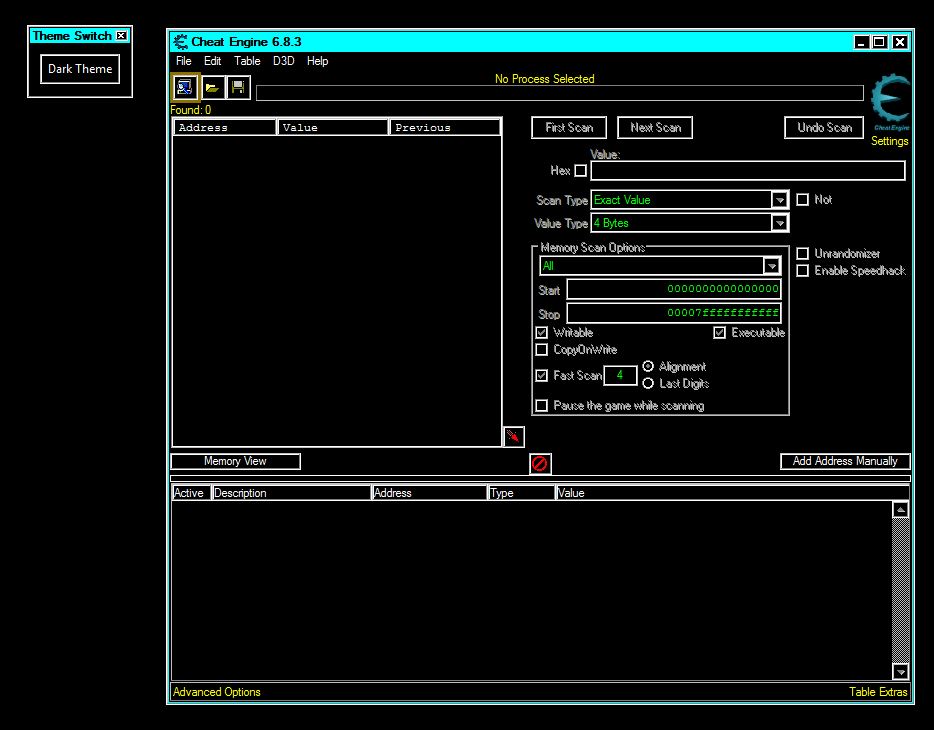This screenshot has height=730, width=934.
Task: Close the Cheat Engine window
Action: point(900,42)
